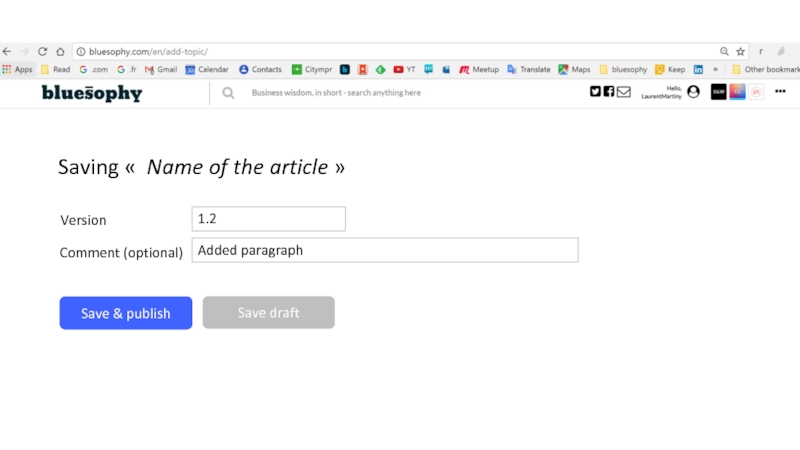Click the Twitter share icon
Screen dimensions: 800x450
595,91
